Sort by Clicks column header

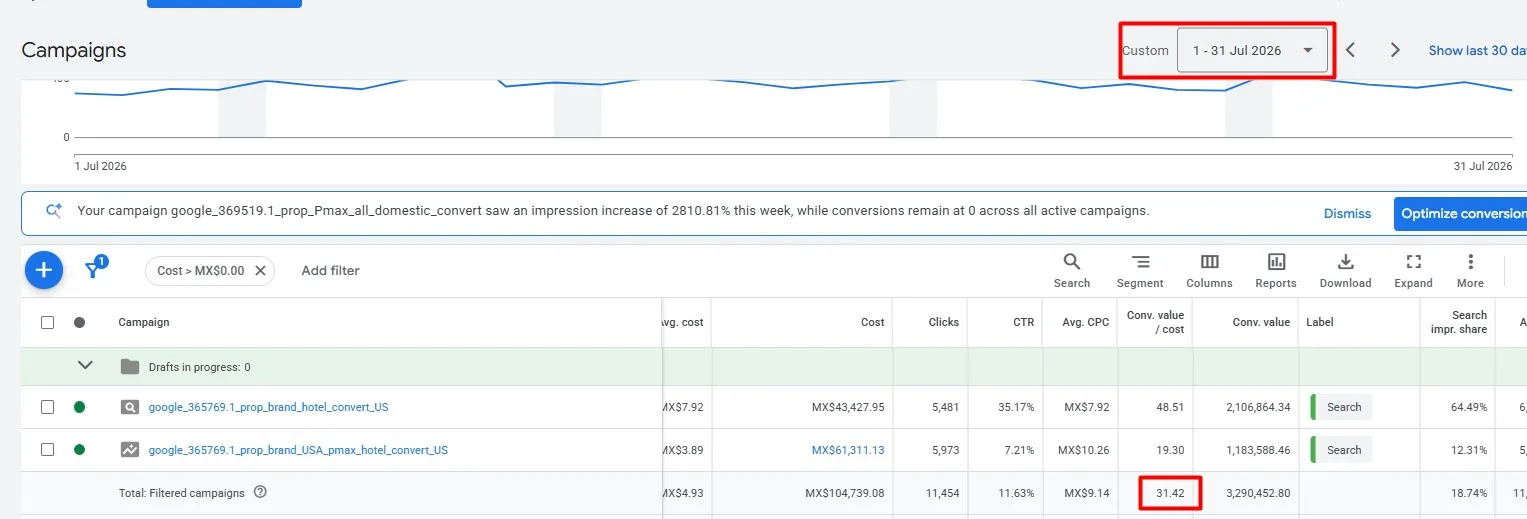pos(943,322)
